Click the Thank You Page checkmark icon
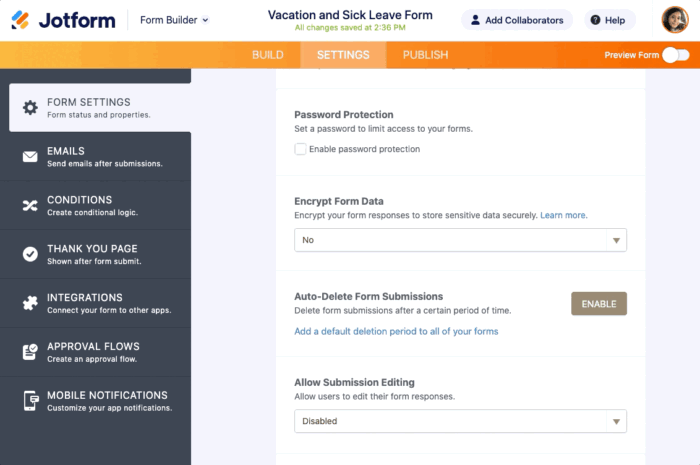This screenshot has width=700, height=465. [x=30, y=254]
